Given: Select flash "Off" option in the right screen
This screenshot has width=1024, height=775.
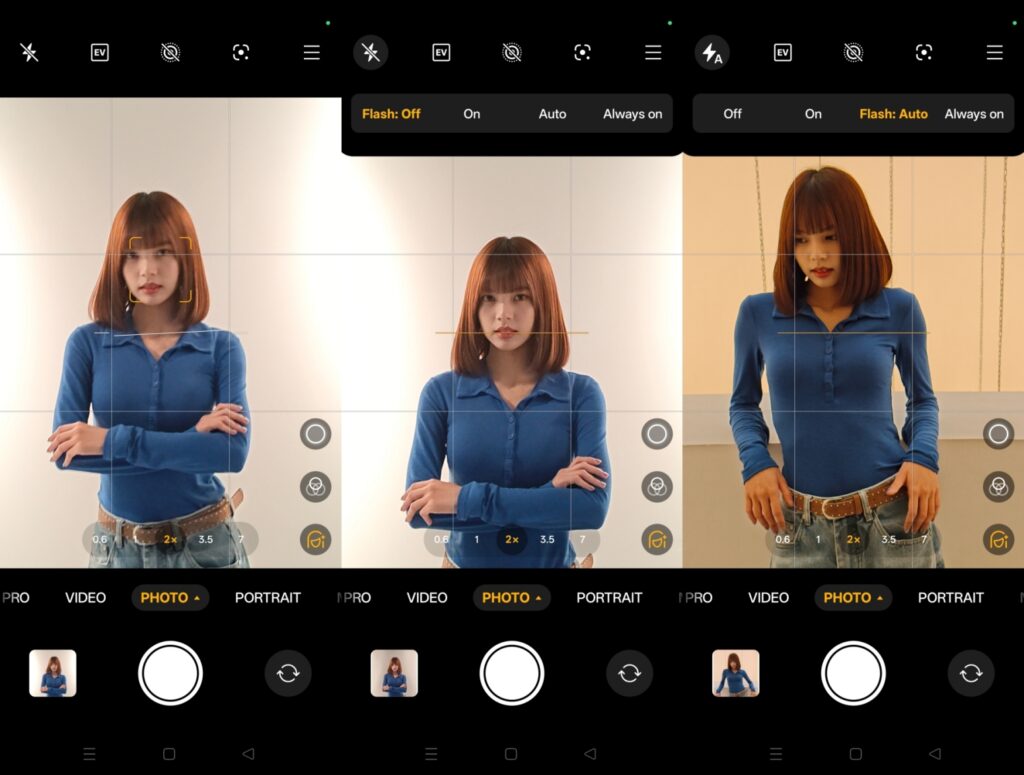Looking at the screenshot, I should [732, 114].
